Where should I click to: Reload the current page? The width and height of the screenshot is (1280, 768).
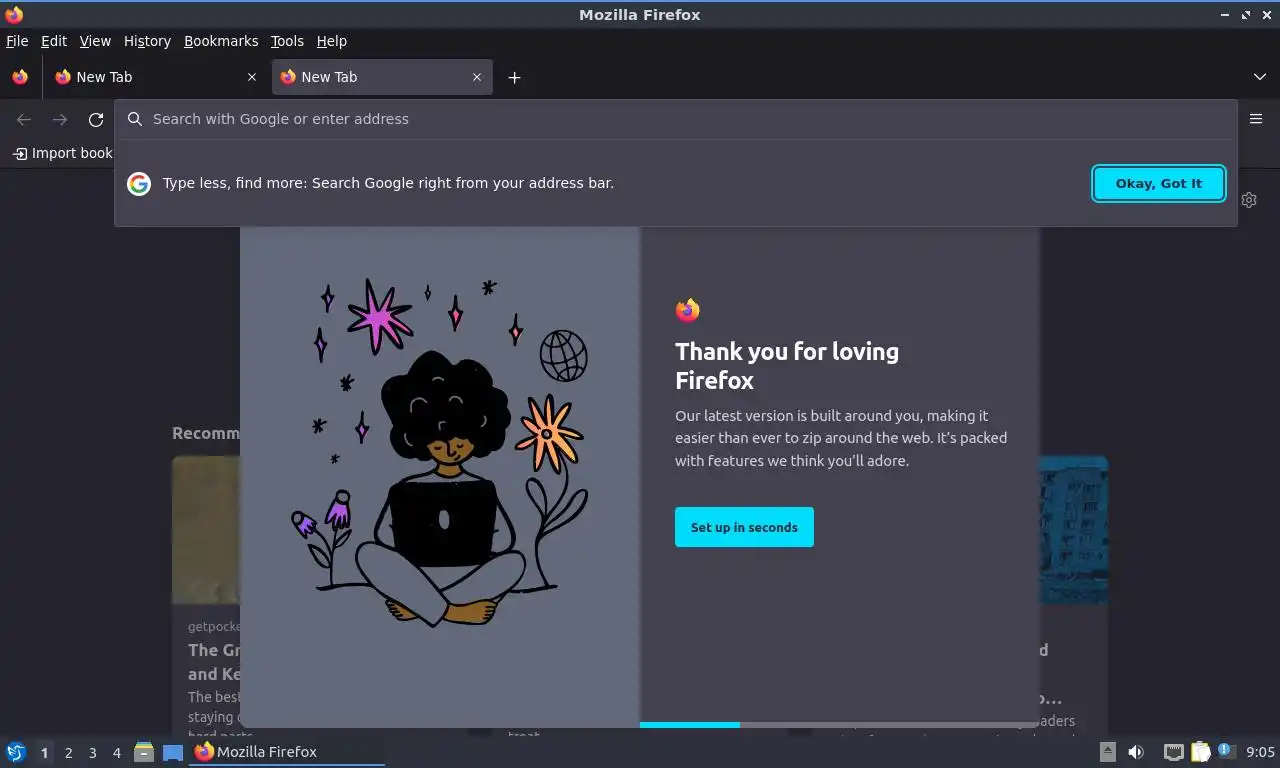tap(96, 120)
